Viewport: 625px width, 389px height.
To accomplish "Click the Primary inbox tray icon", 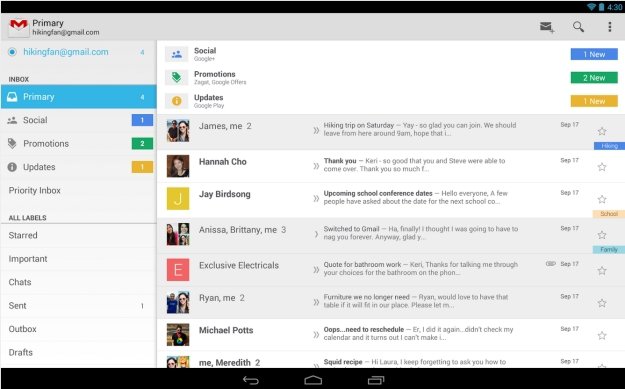I will coord(12,97).
